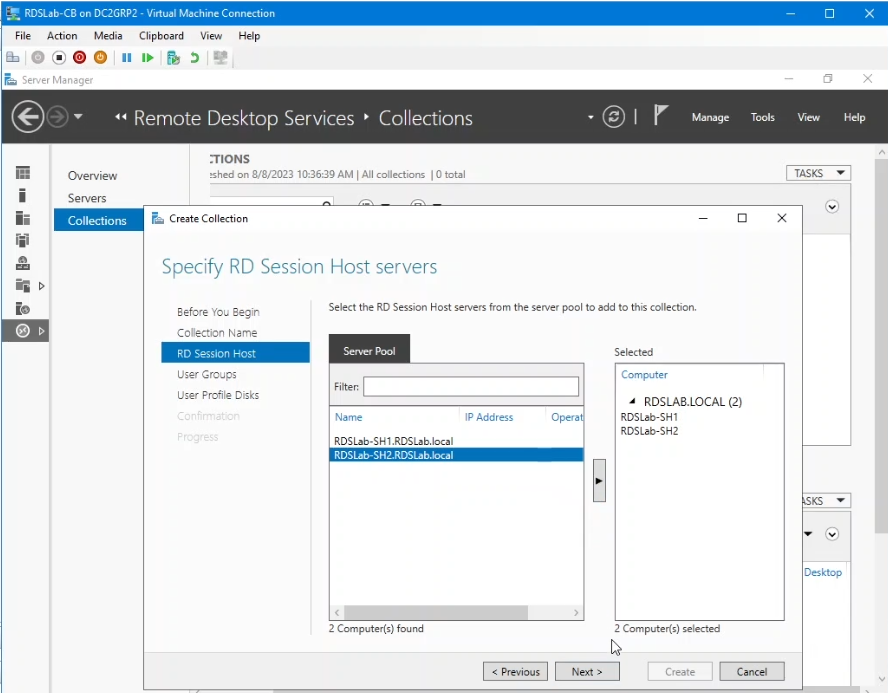Image resolution: width=888 pixels, height=693 pixels.
Task: Click the forward navigation arrow
Action: (57, 117)
